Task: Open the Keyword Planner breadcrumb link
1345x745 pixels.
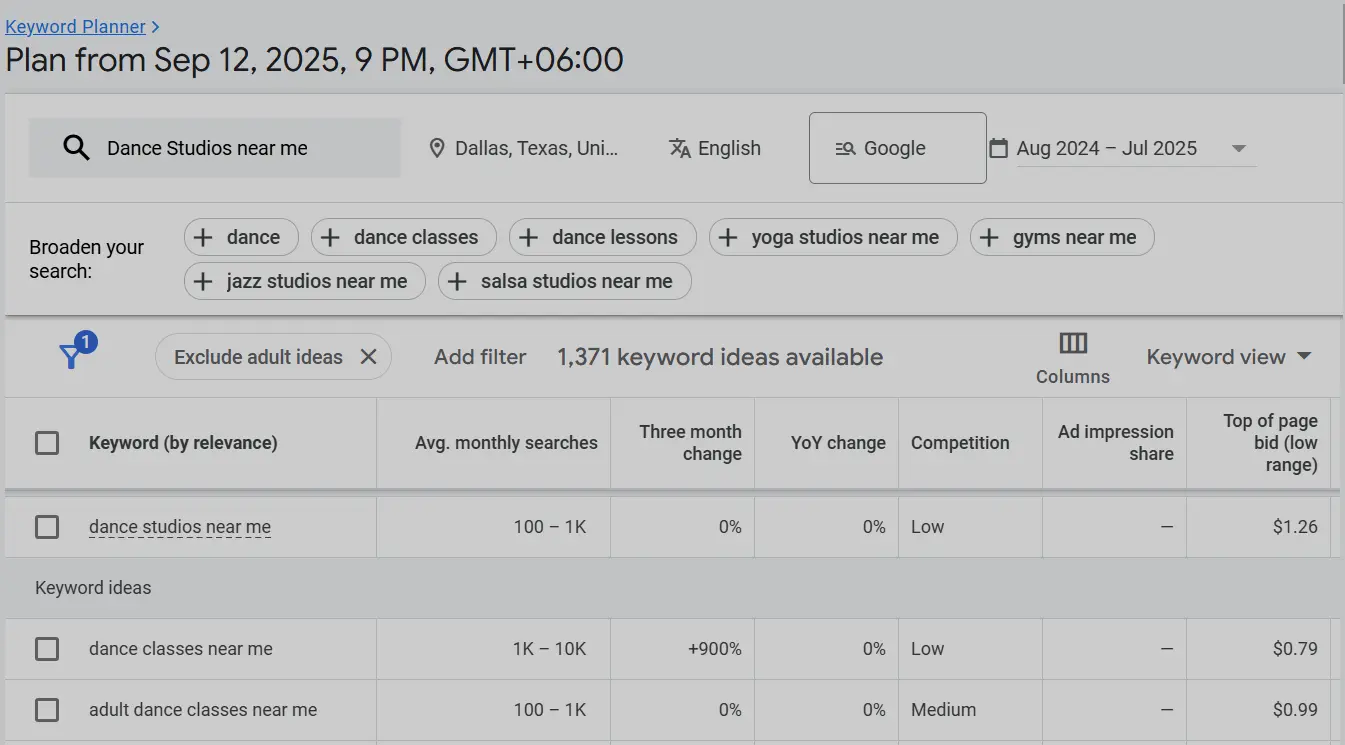Action: (75, 26)
